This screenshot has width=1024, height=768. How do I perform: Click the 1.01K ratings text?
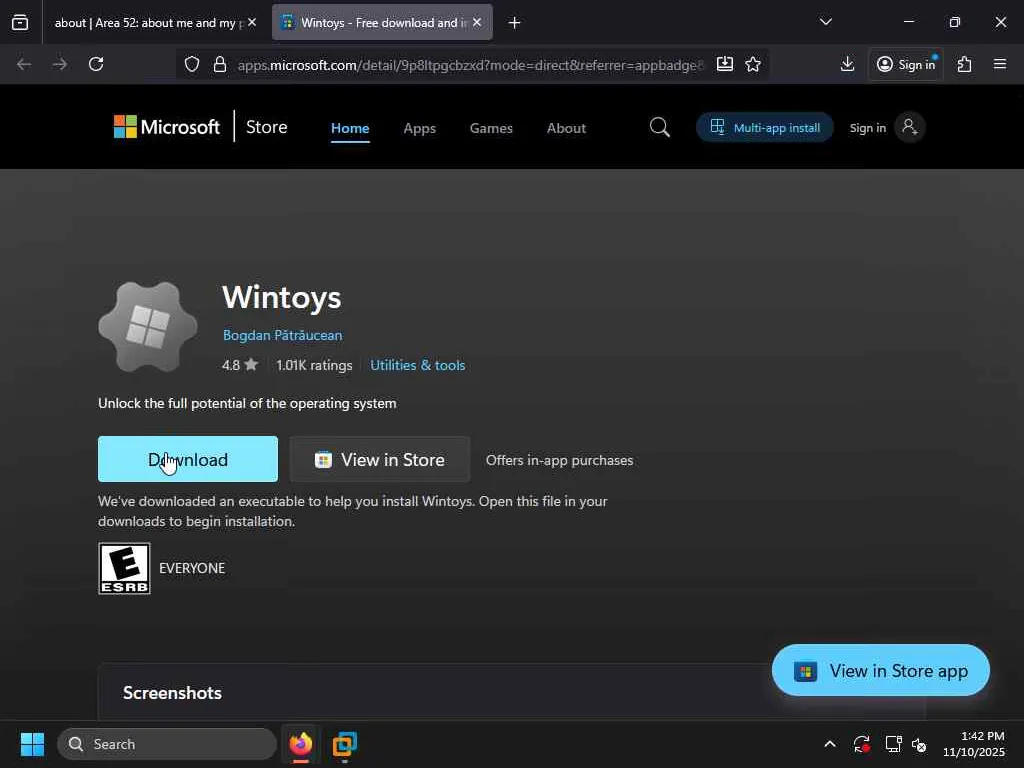point(313,365)
